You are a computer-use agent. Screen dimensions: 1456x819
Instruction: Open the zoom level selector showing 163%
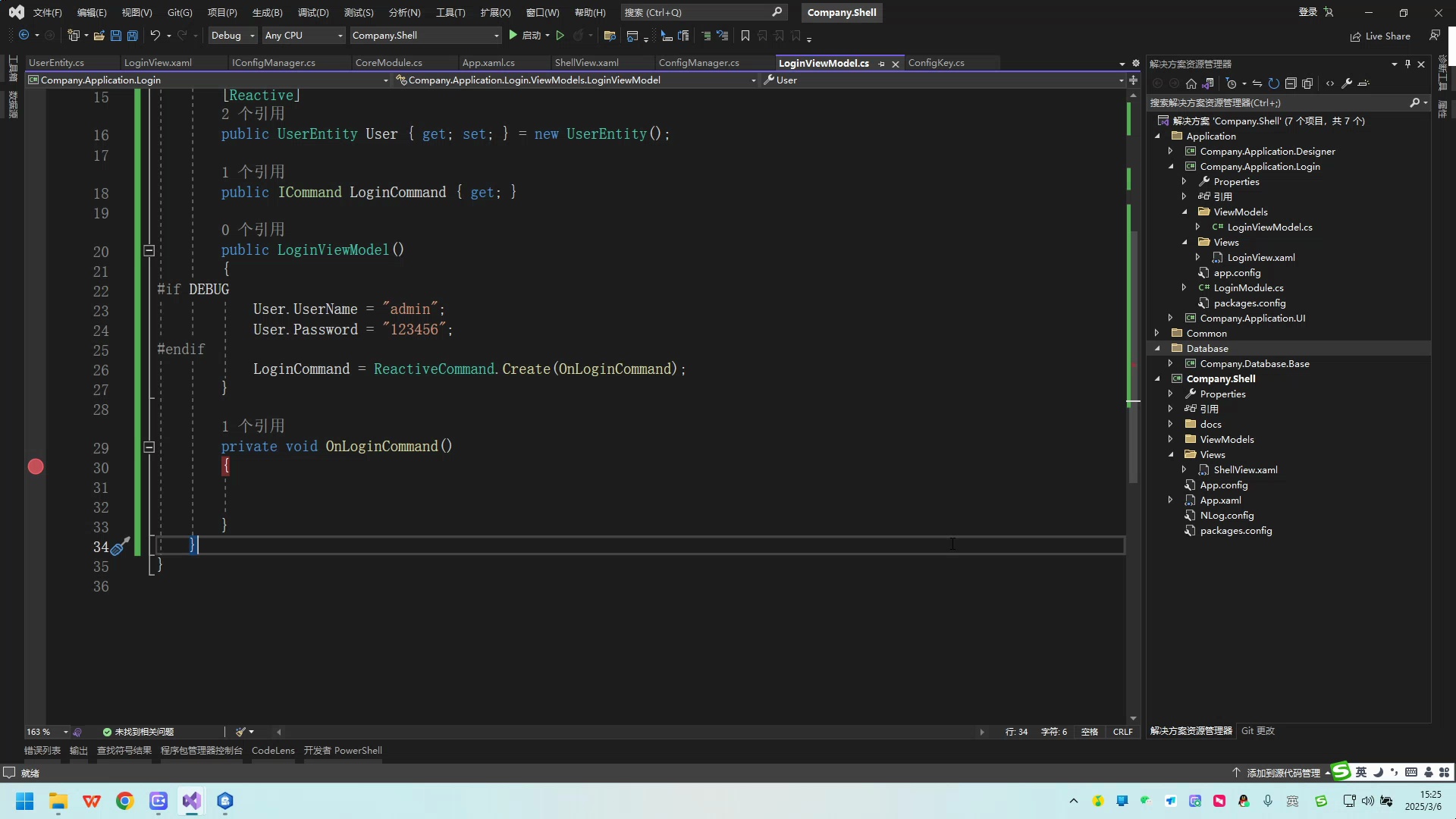(x=44, y=732)
